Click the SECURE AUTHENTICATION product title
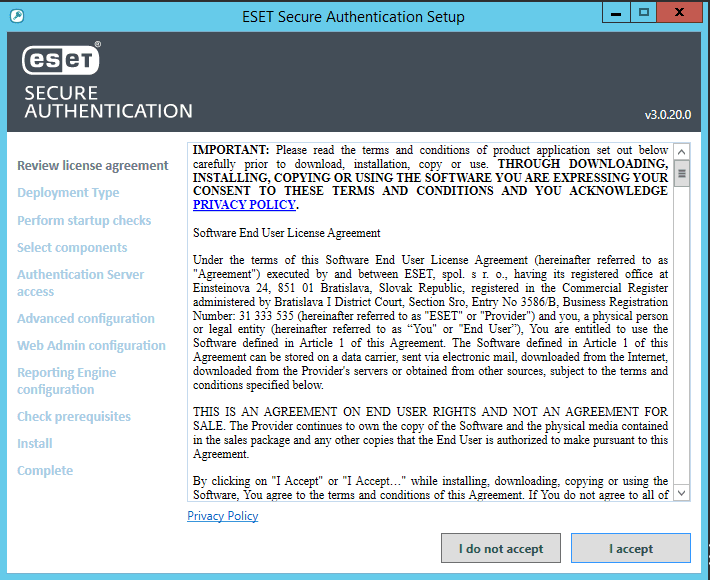The width and height of the screenshot is (710, 580). [108, 102]
